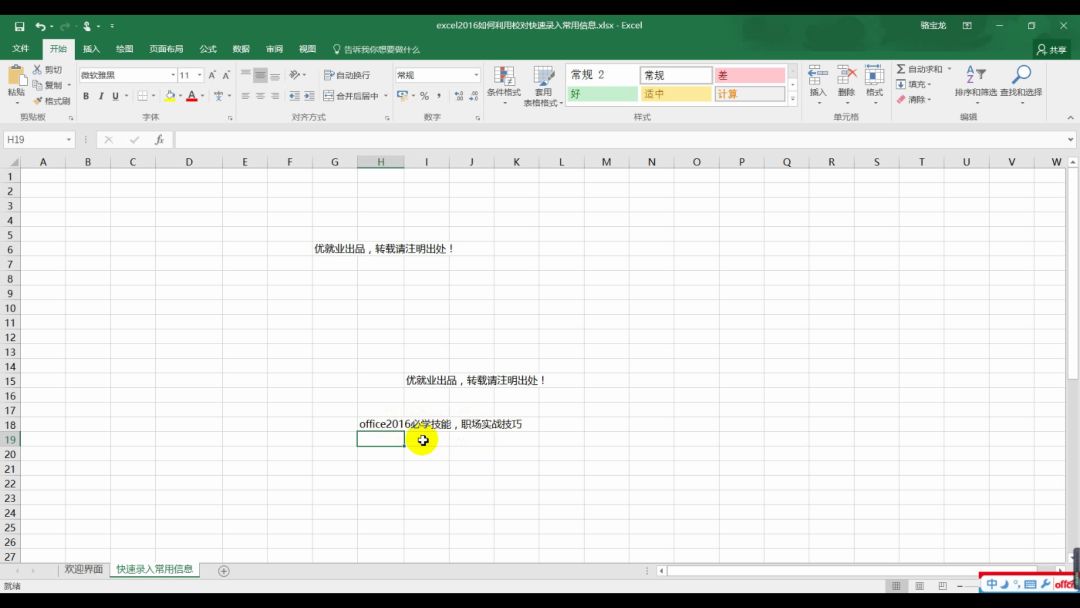Image resolution: width=1080 pixels, height=608 pixels.
Task: Click the accounting number format icon
Action: click(x=403, y=96)
